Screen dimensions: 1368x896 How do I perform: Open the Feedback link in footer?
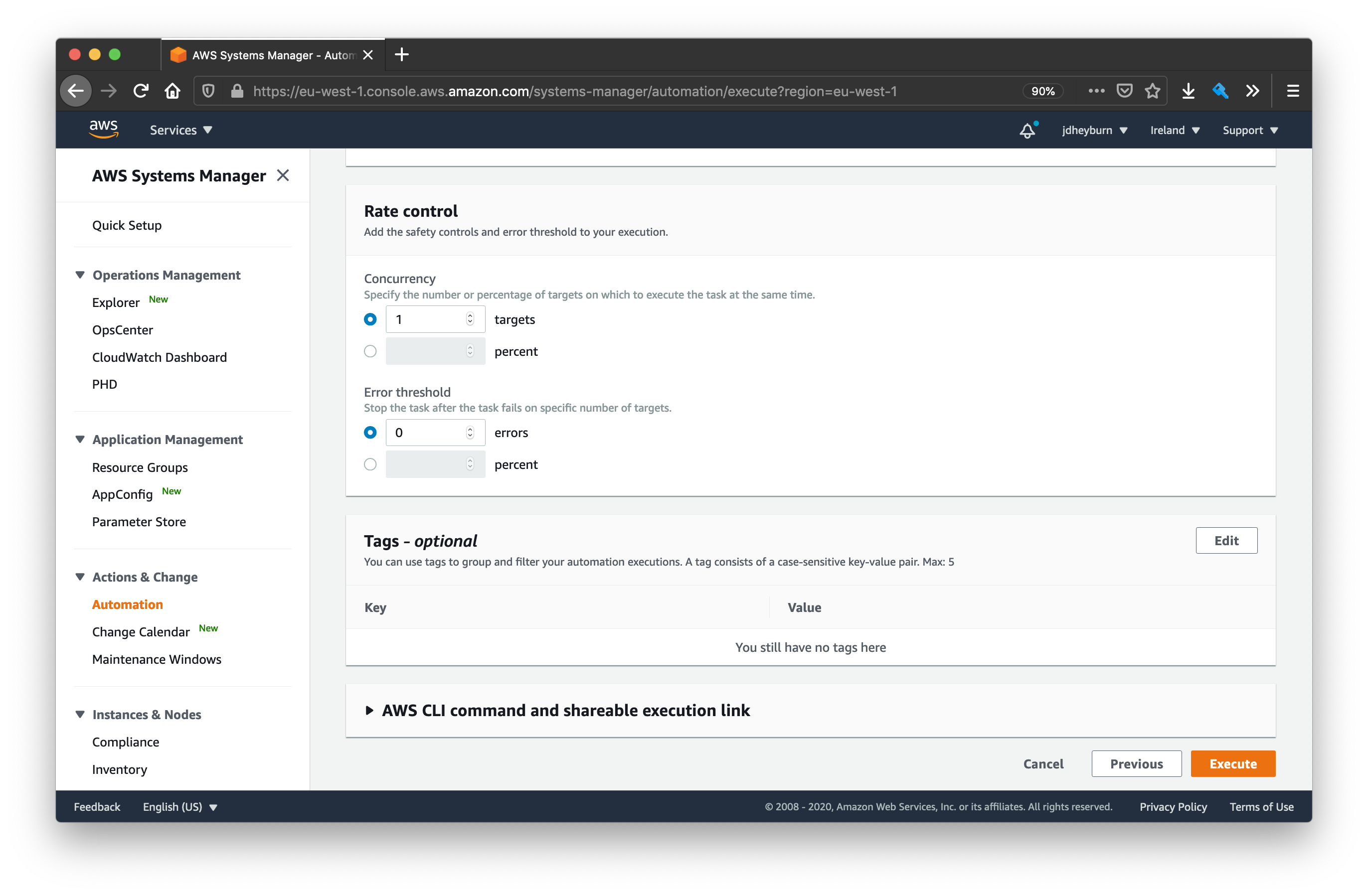click(x=97, y=806)
